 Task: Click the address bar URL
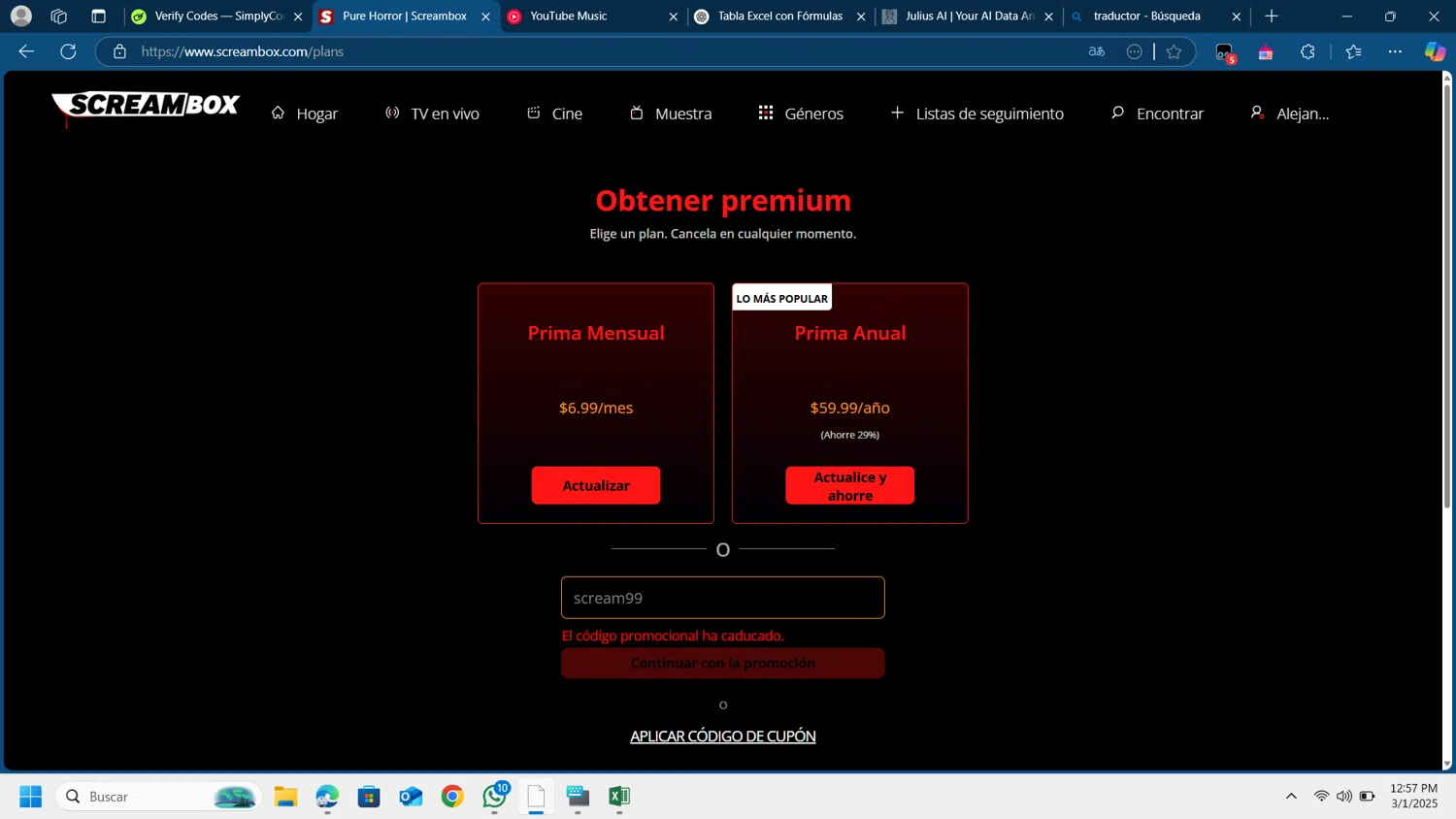[243, 51]
